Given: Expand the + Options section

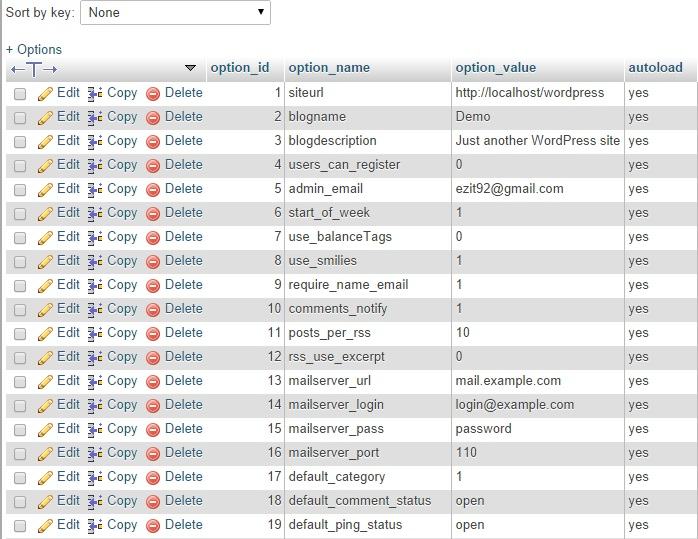Looking at the screenshot, I should [34, 49].
